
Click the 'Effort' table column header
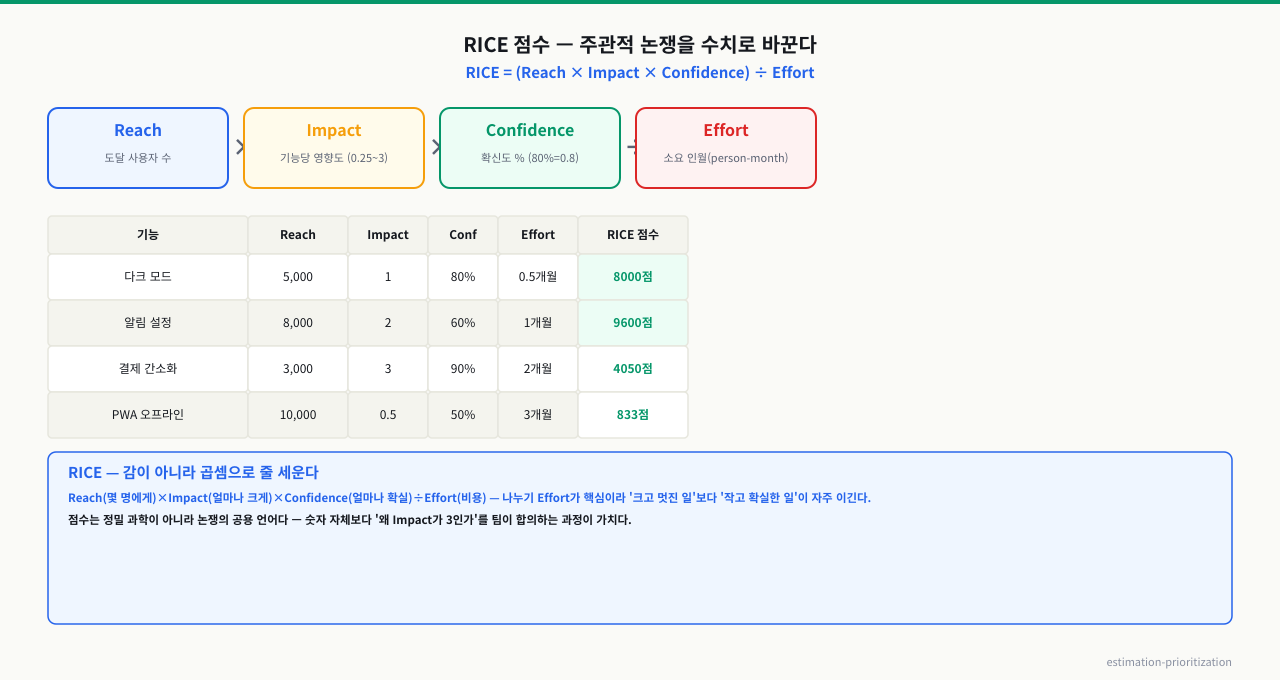point(538,235)
